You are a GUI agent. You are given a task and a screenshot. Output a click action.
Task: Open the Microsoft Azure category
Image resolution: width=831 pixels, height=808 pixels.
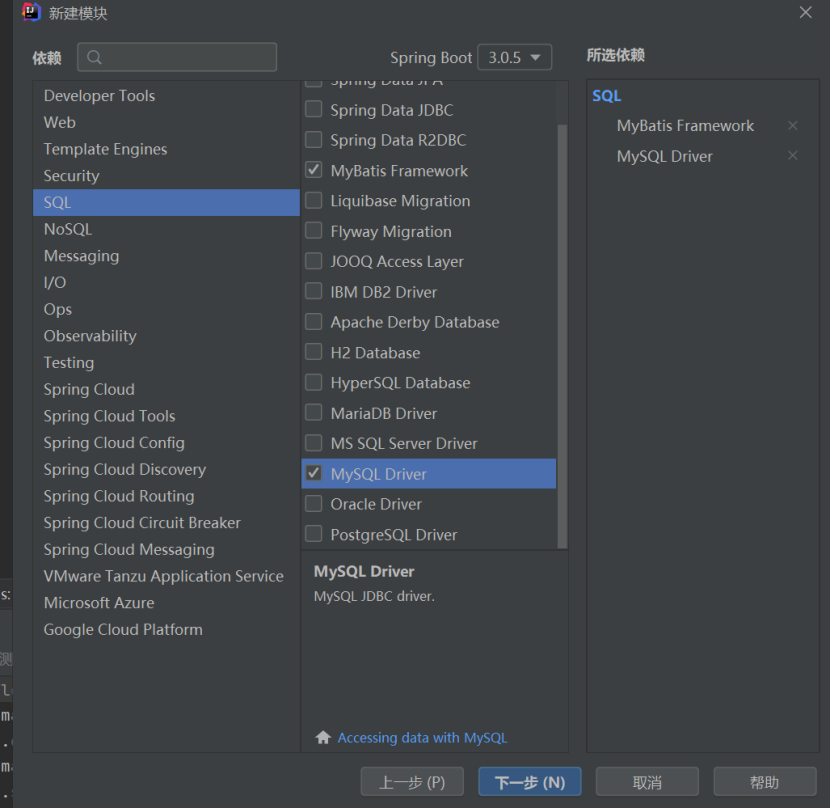(x=166, y=603)
